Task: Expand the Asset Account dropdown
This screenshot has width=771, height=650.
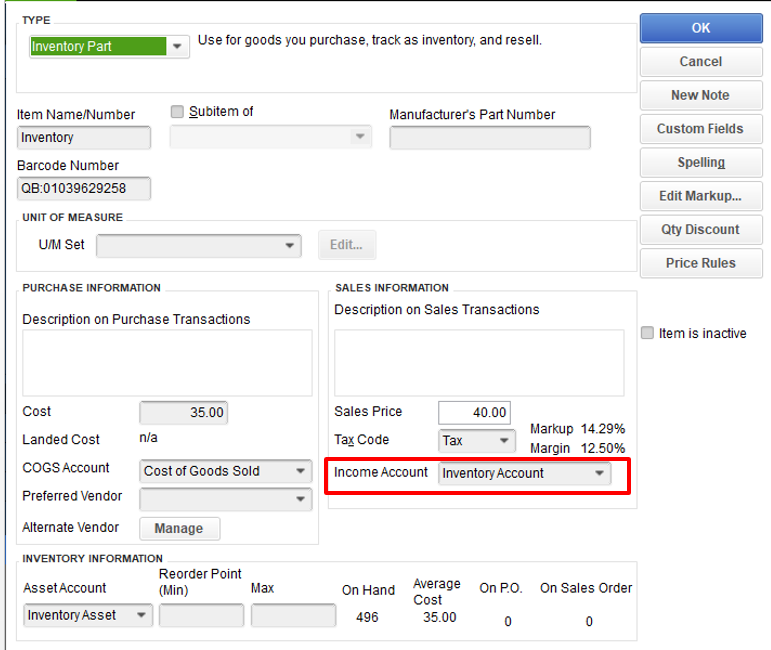Action: point(142,615)
